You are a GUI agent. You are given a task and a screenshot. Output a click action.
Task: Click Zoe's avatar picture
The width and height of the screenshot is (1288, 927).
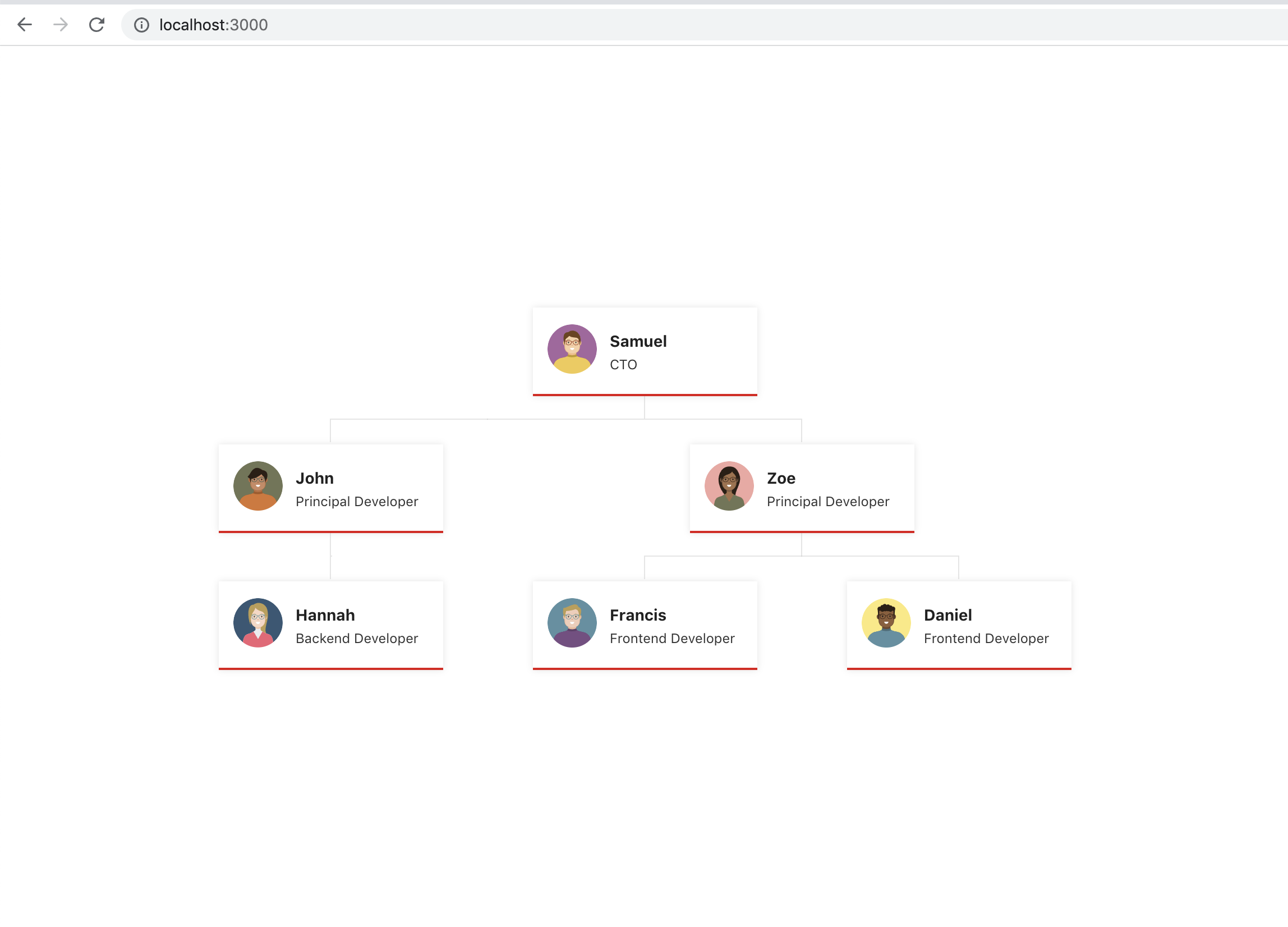(x=729, y=485)
